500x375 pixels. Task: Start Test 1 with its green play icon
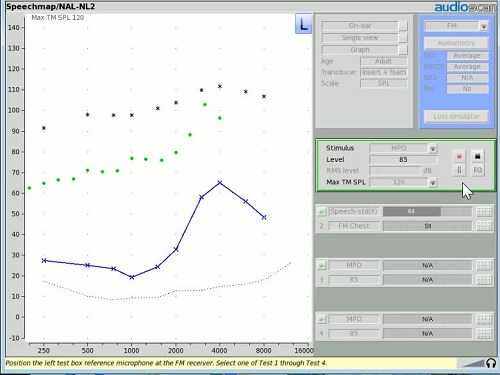click(321, 211)
